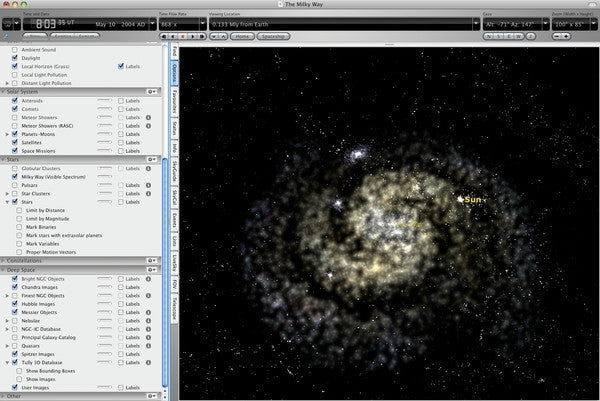
Task: Toggle the Comets checkbox
Action: [x=15, y=109]
